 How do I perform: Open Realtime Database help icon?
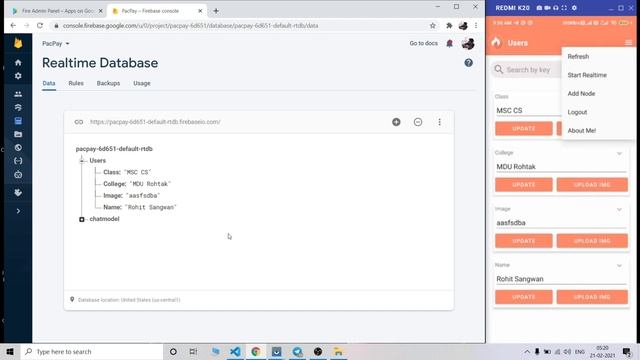[468, 63]
